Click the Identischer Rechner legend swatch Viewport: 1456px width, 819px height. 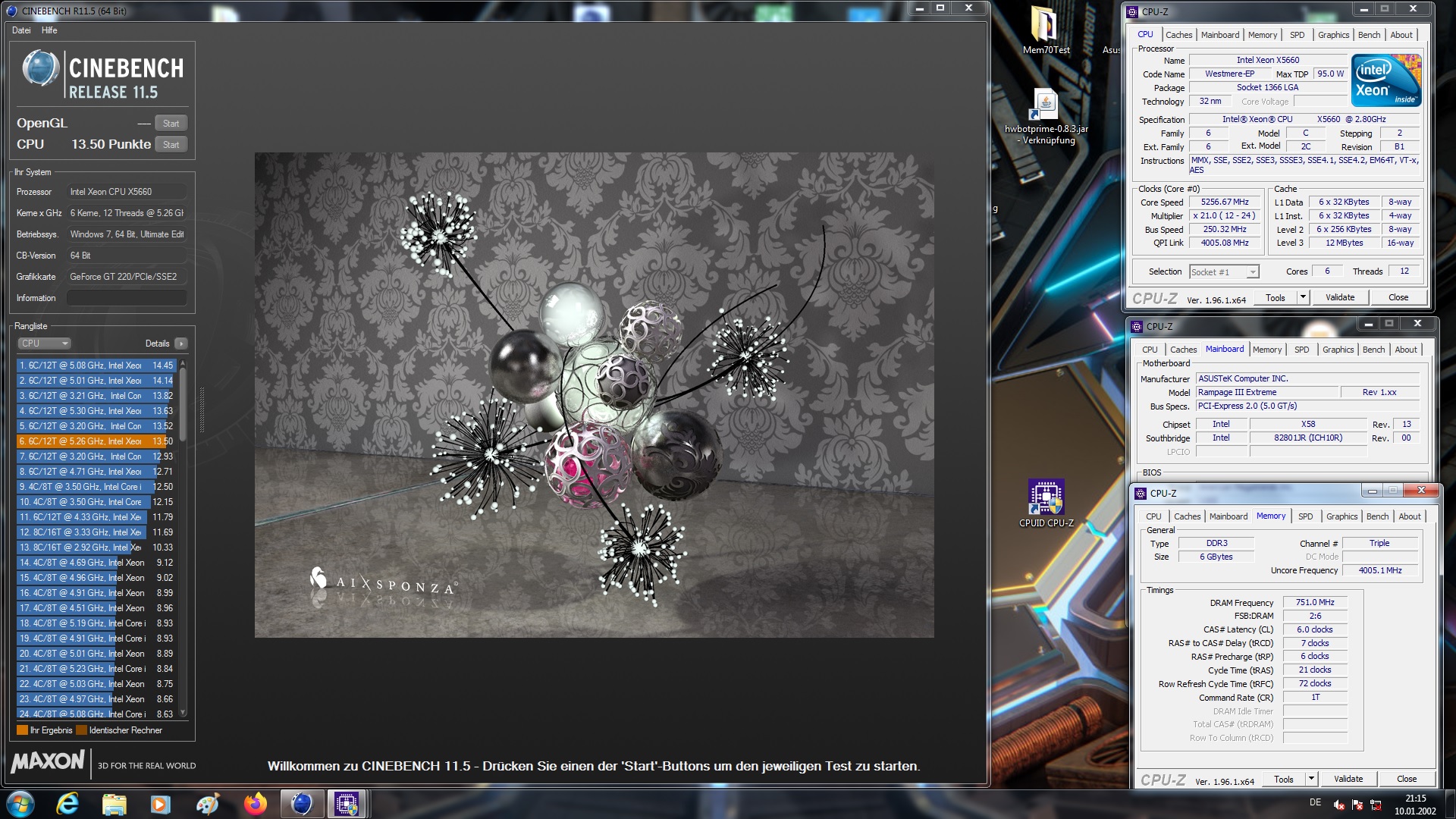(x=81, y=730)
